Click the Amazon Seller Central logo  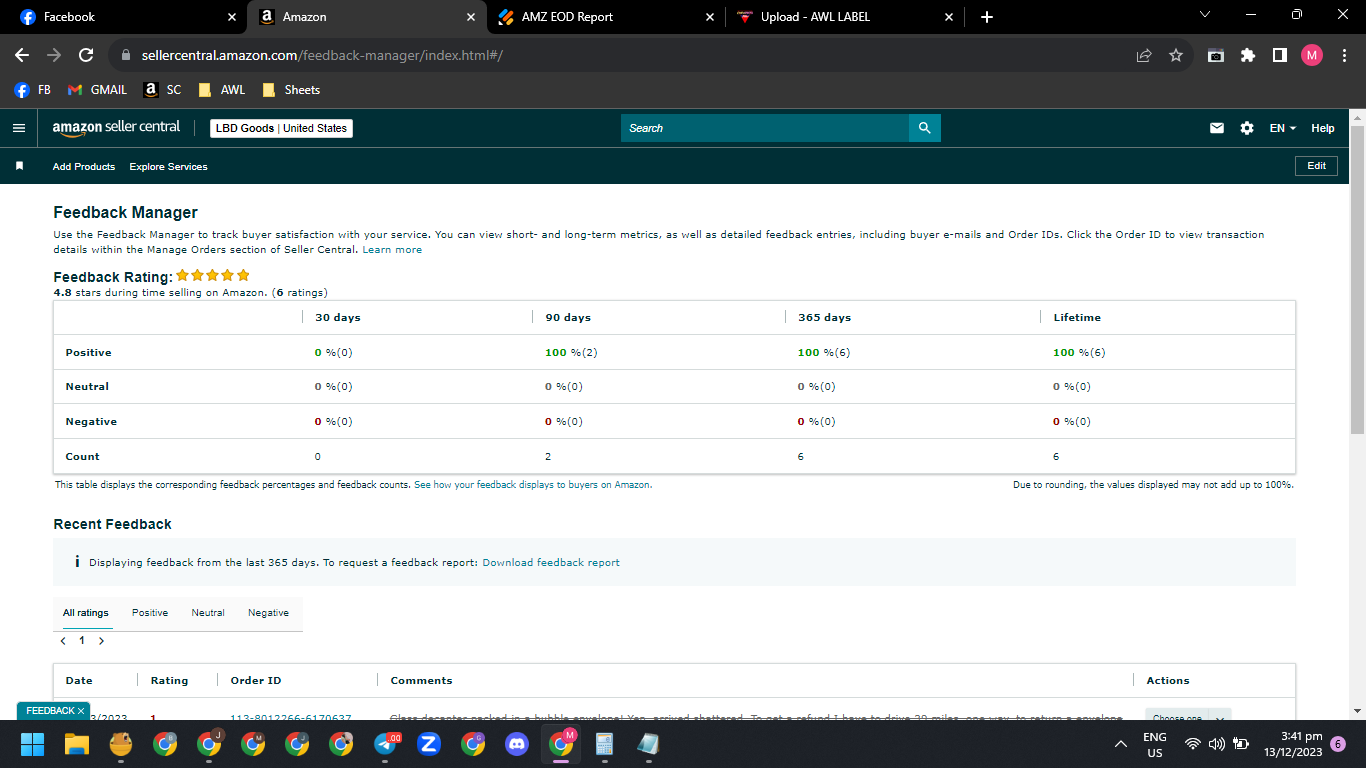117,128
